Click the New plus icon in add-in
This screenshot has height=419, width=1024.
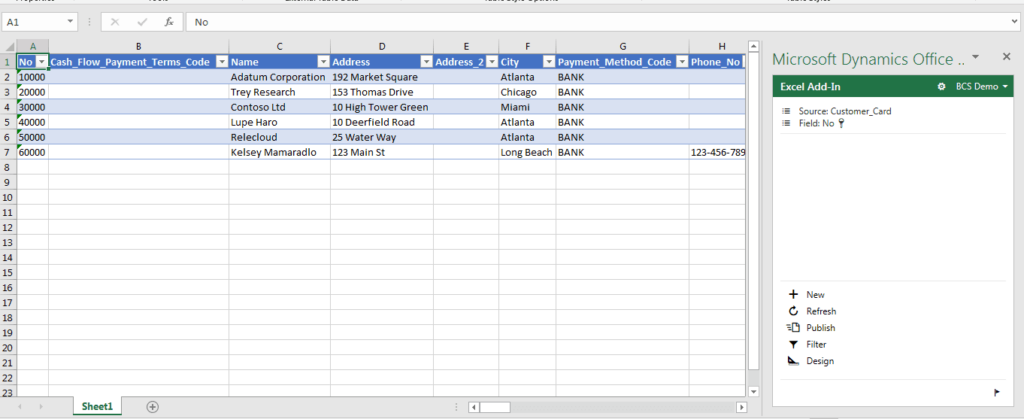pyautogui.click(x=793, y=295)
